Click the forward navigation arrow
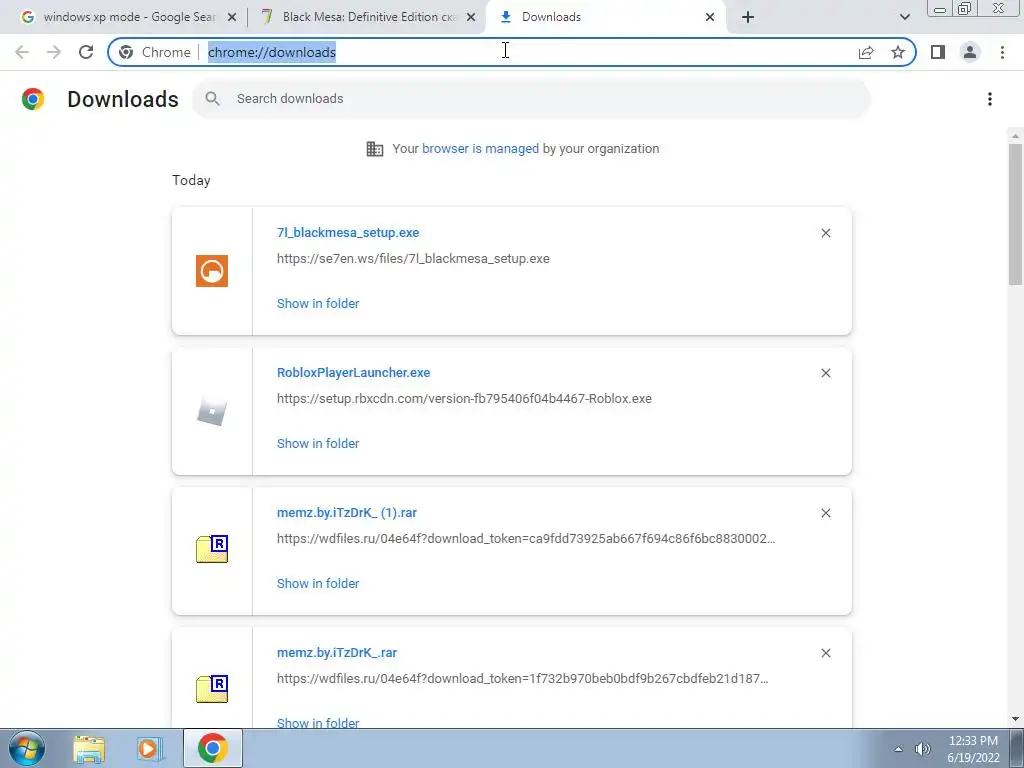The height and width of the screenshot is (768, 1024). pyautogui.click(x=54, y=52)
